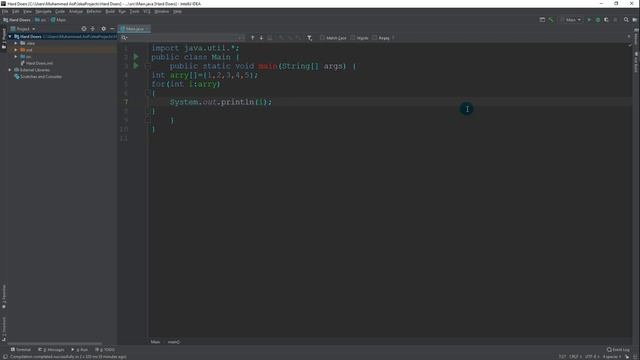Open the VCS menu
The image size is (640, 360).
pos(147,11)
